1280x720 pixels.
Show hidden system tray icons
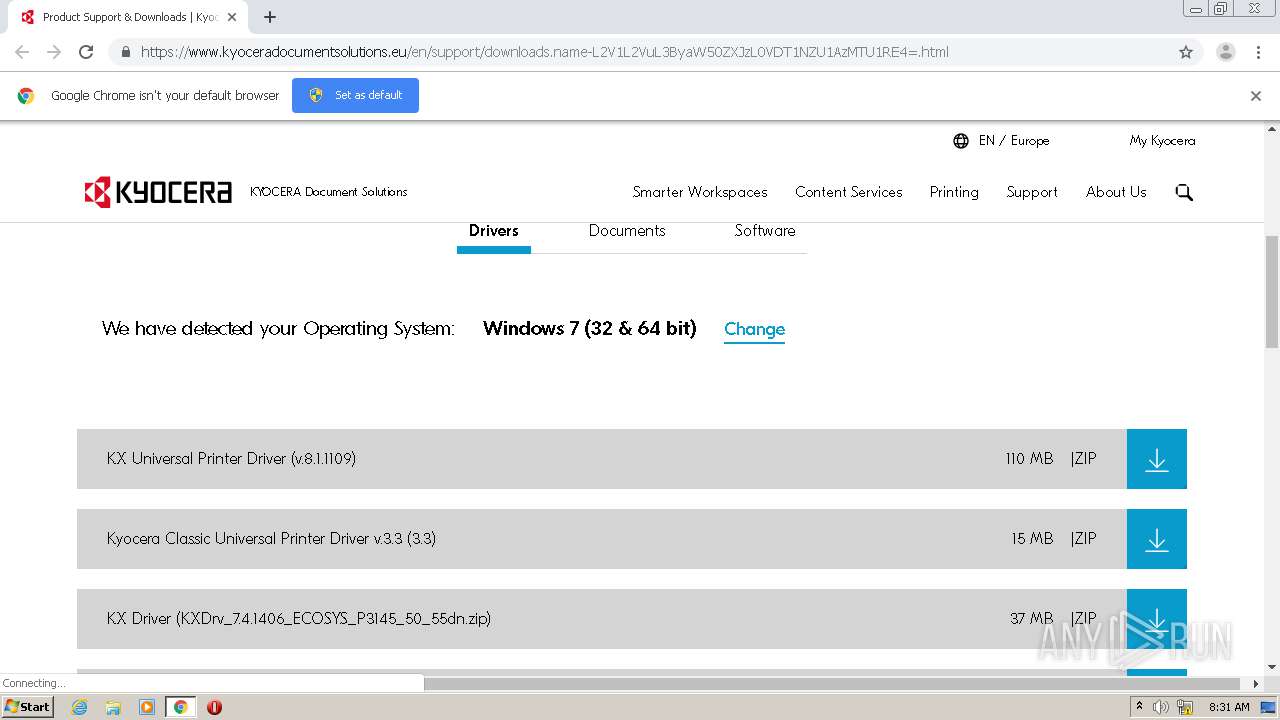pos(1139,707)
